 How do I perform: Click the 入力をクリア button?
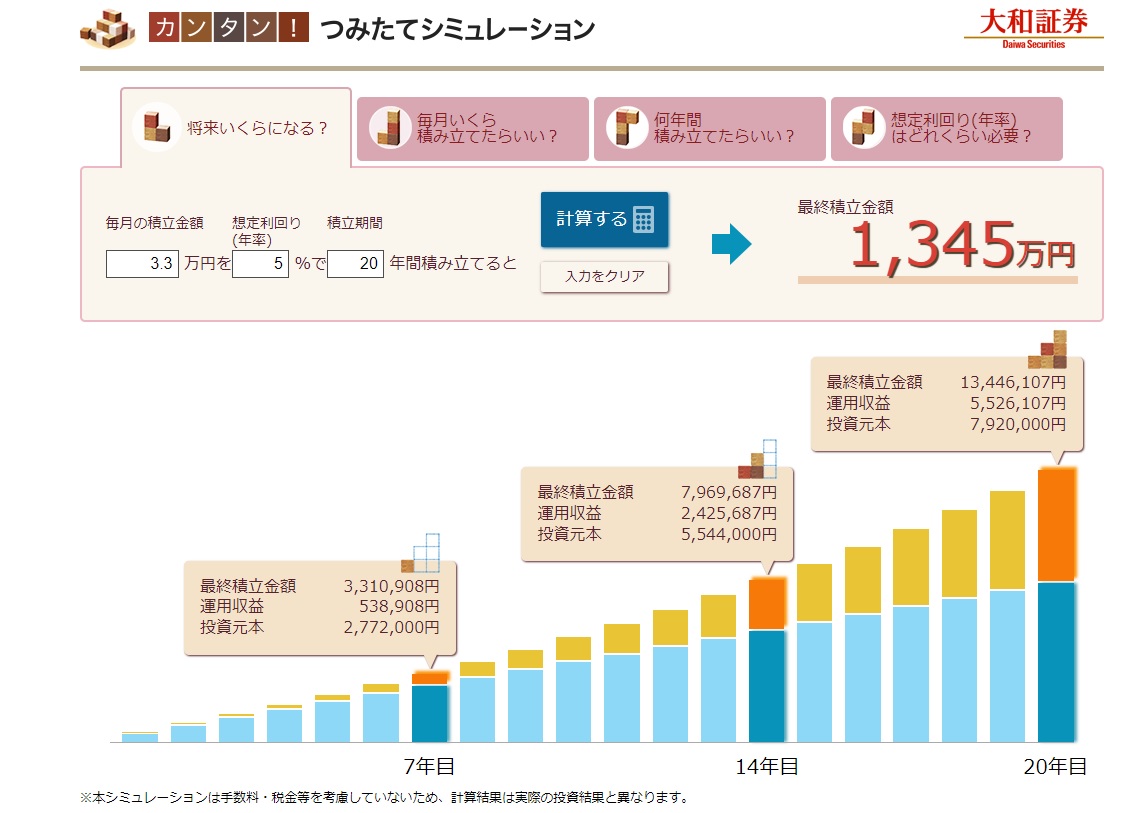[x=604, y=277]
